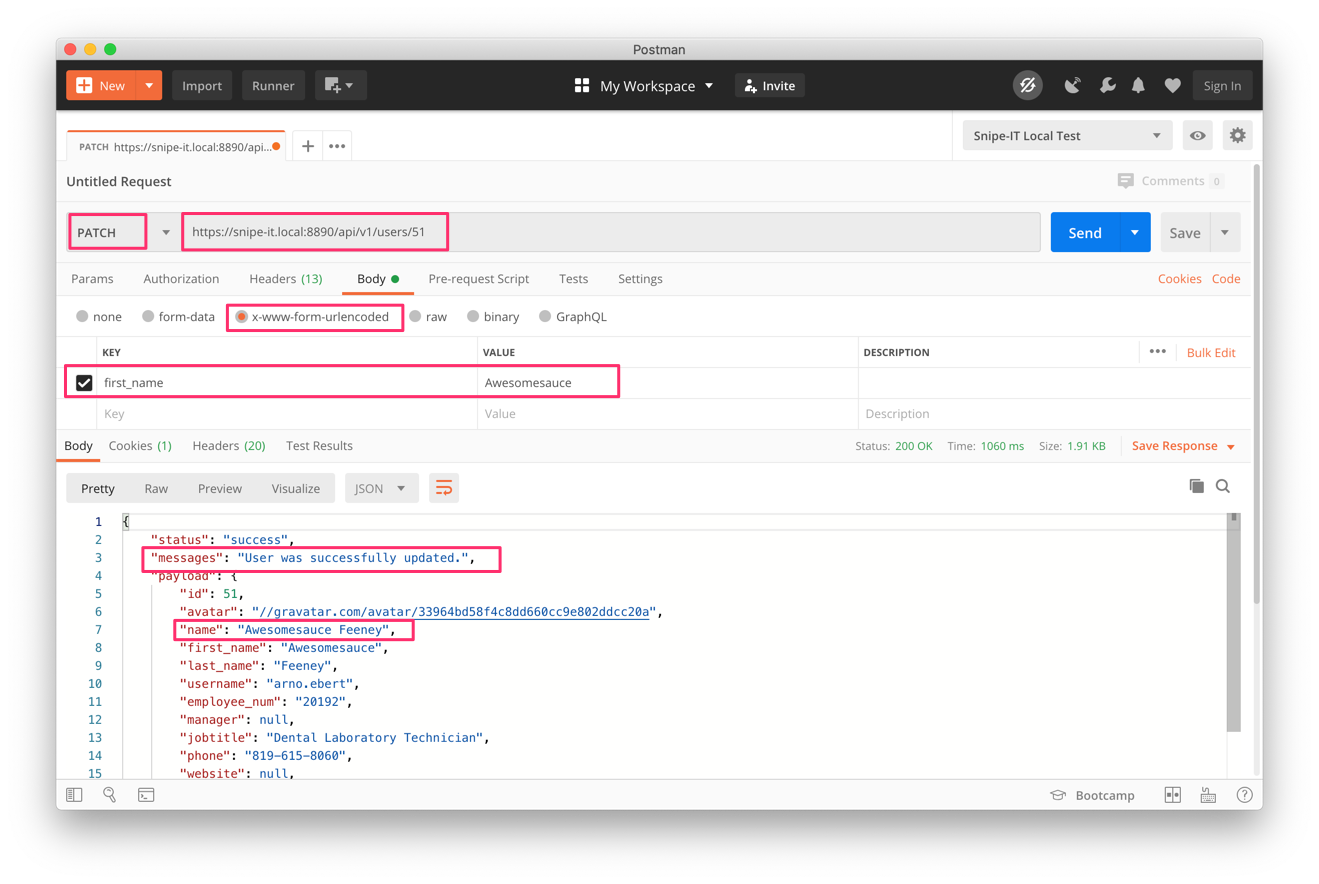The height and width of the screenshot is (884, 1319).
Task: Expand the Send dropdown arrow
Action: [x=1135, y=232]
